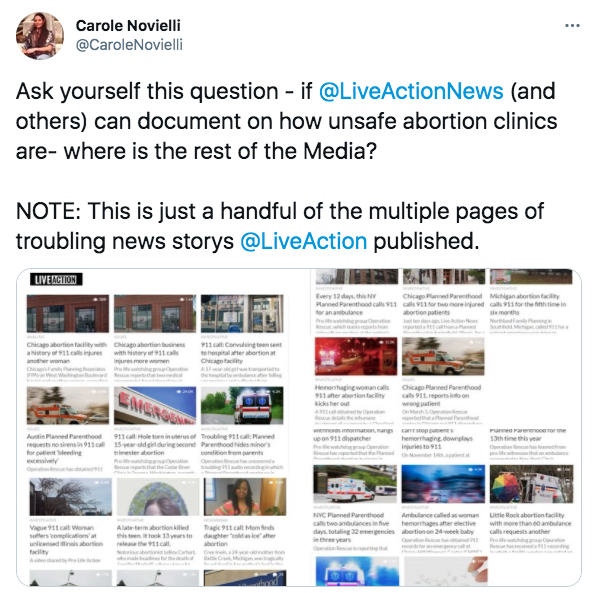The image size is (597, 593).
Task: Click the rainbow umbrella ambulance thumbnail
Action: pos(531,484)
